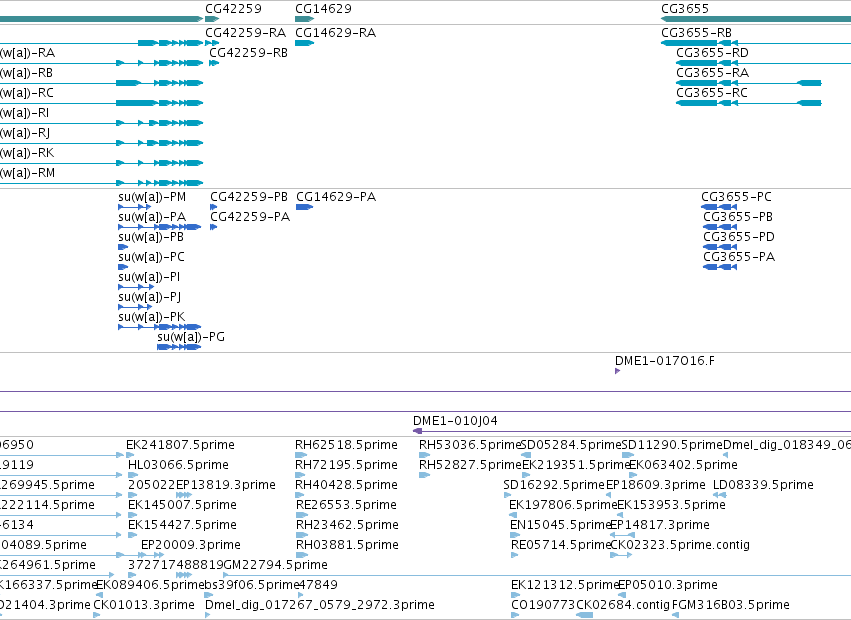This screenshot has height=620, width=851.
Task: Click the (w[a])-RB transcript label
Action: click(27, 73)
